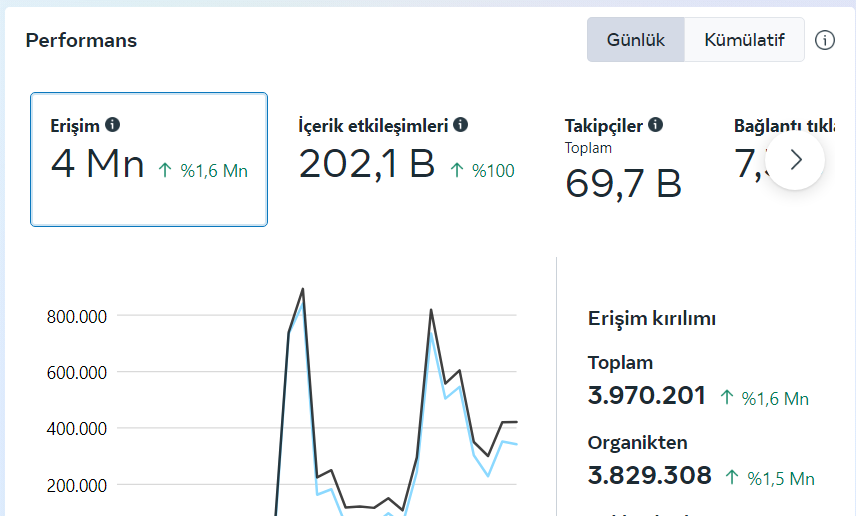This screenshot has height=516, width=856.
Task: Click the 200.000 axis label
Action: tap(77, 485)
